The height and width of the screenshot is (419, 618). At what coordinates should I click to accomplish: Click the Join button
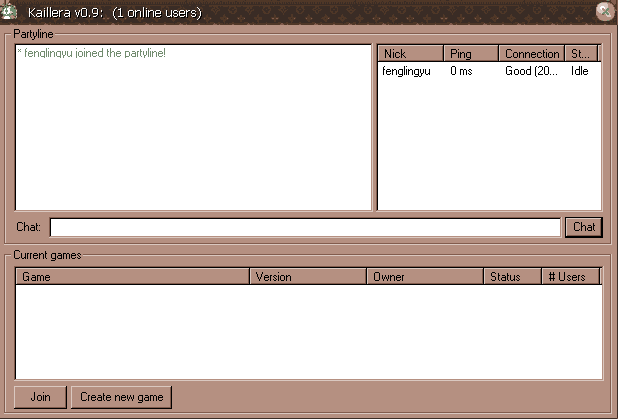(x=40, y=397)
